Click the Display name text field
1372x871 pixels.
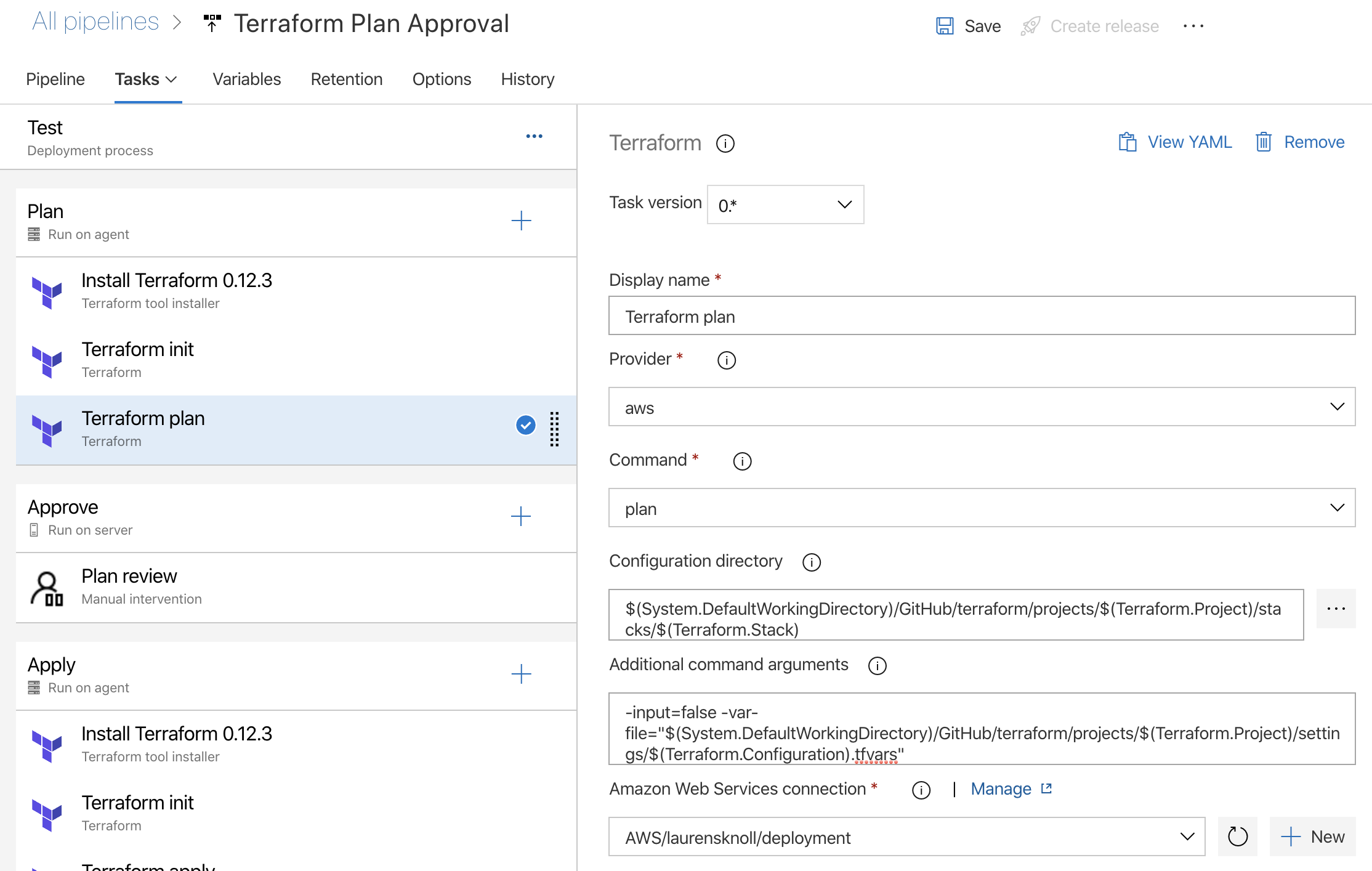coord(982,316)
